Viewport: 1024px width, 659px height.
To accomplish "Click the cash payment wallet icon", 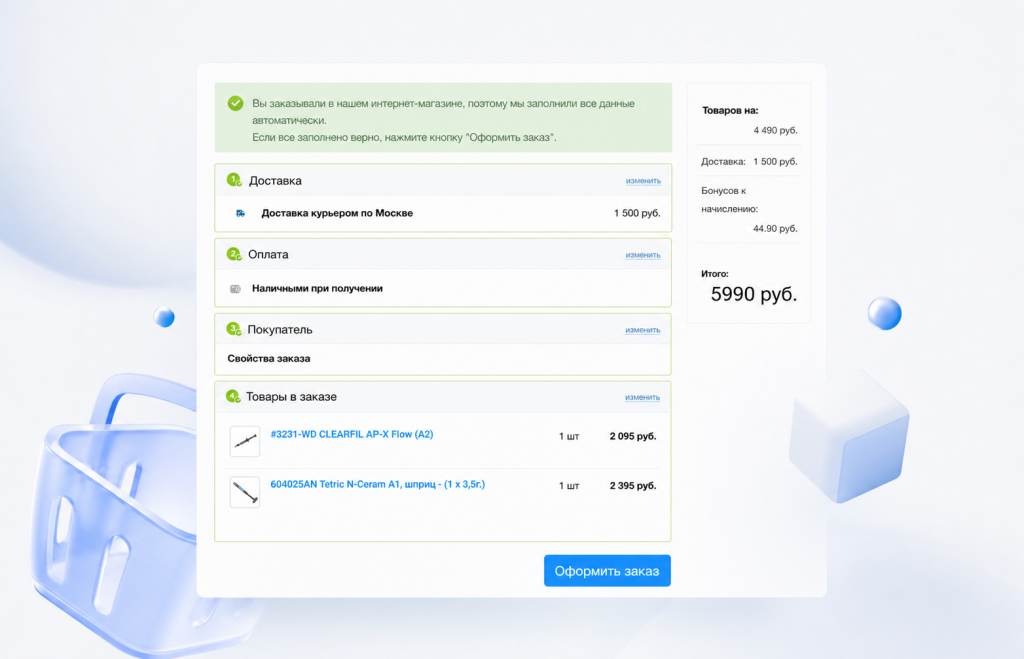I will pyautogui.click(x=235, y=289).
